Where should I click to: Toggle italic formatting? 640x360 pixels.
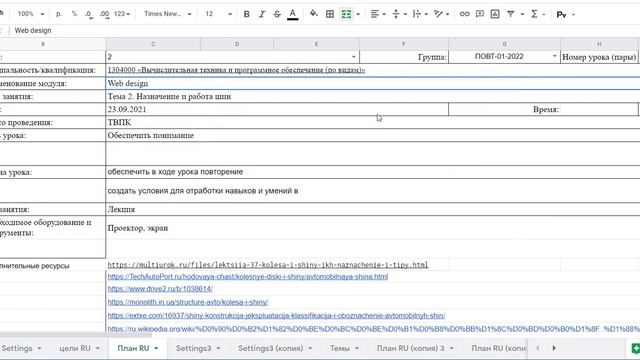coord(262,14)
